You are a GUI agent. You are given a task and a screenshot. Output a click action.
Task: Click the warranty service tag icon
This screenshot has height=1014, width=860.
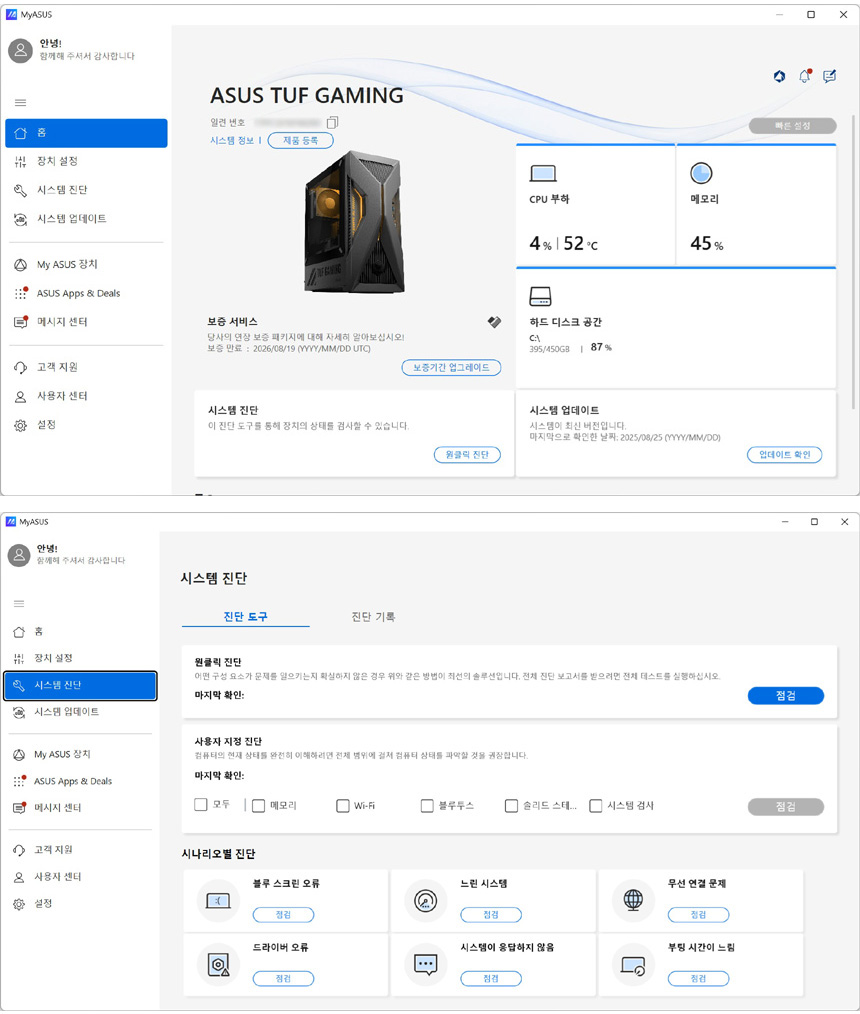click(493, 322)
